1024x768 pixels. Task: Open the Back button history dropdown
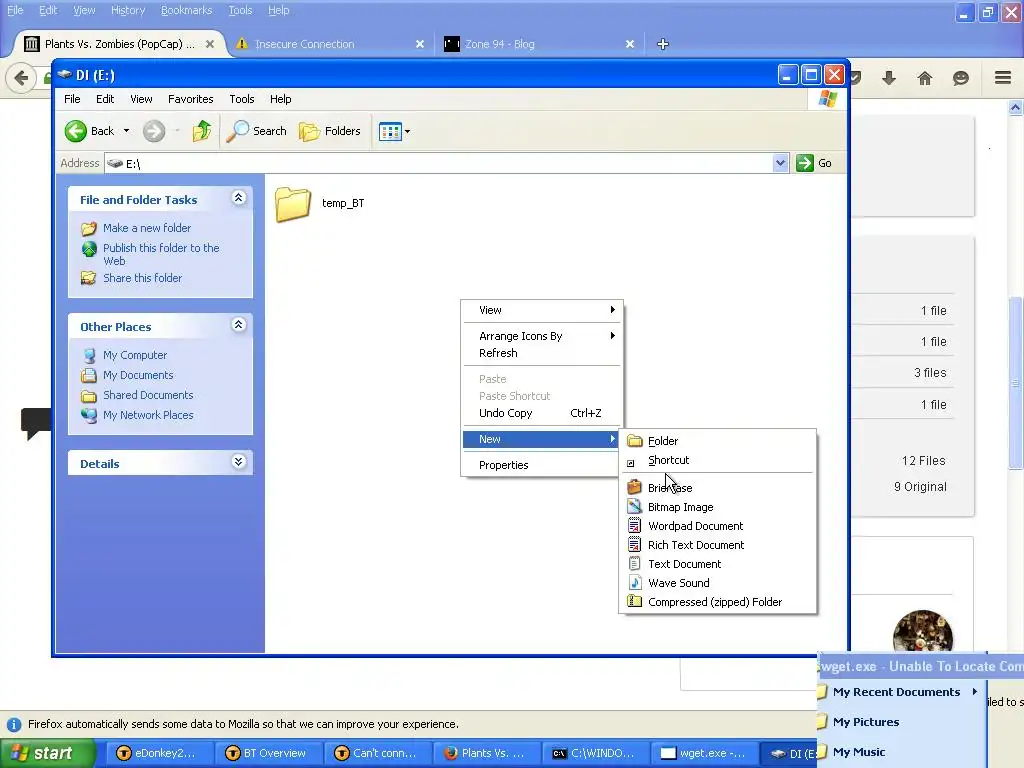pyautogui.click(x=127, y=131)
